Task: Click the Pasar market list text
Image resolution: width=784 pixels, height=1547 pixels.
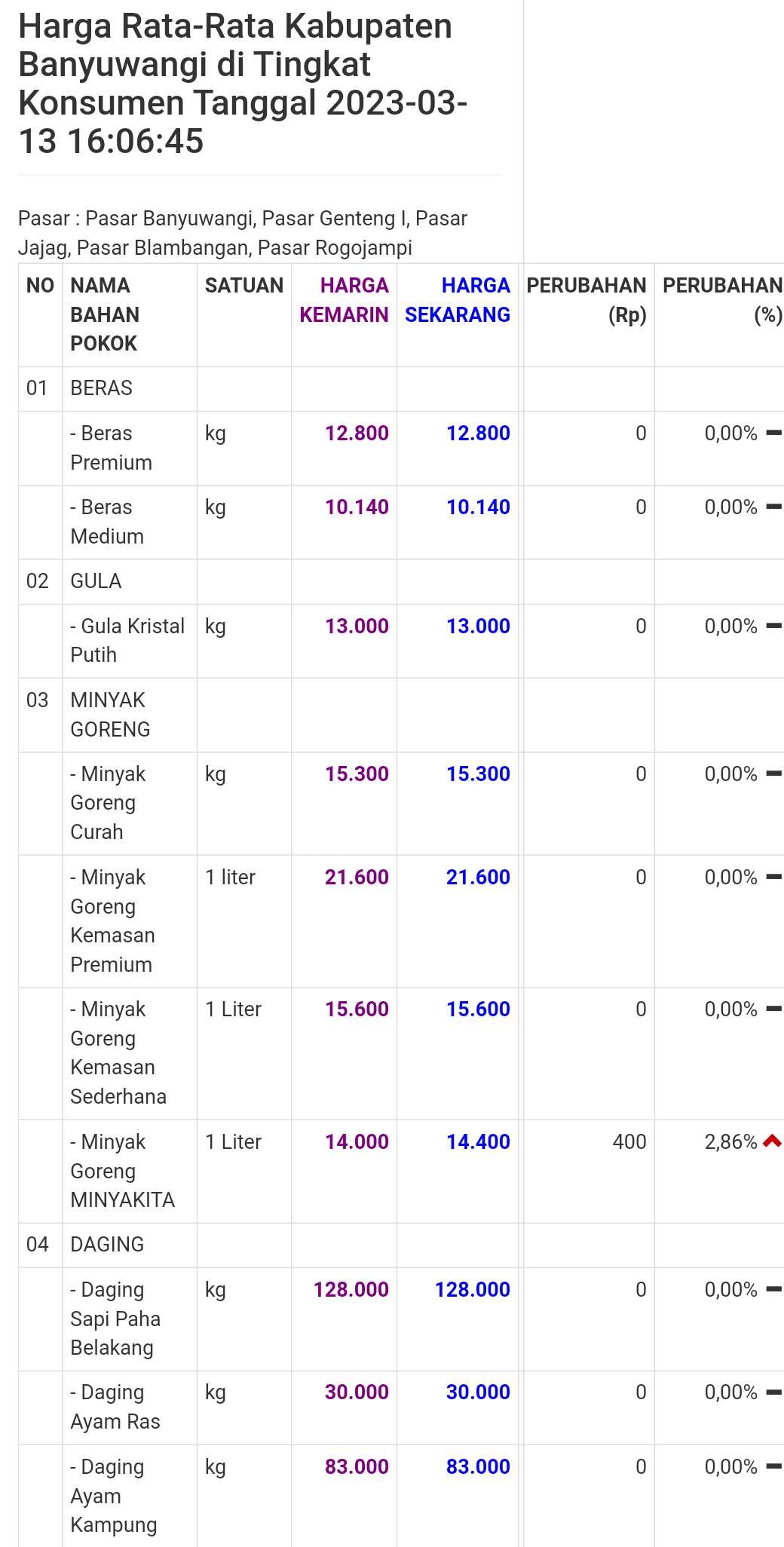Action: pos(243,233)
